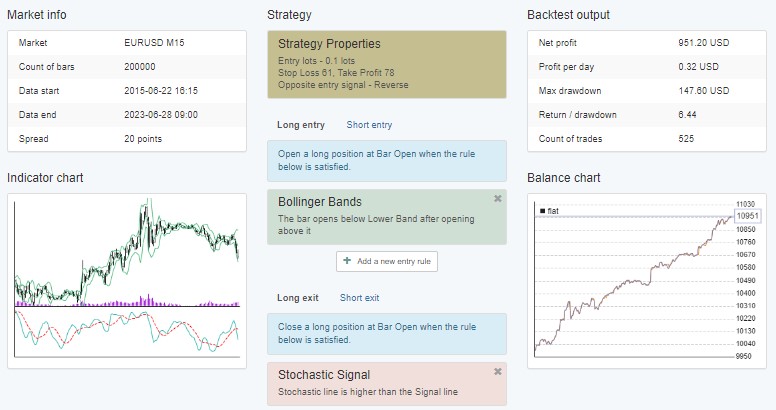Click the plus icon on Add entry rule

(347, 260)
